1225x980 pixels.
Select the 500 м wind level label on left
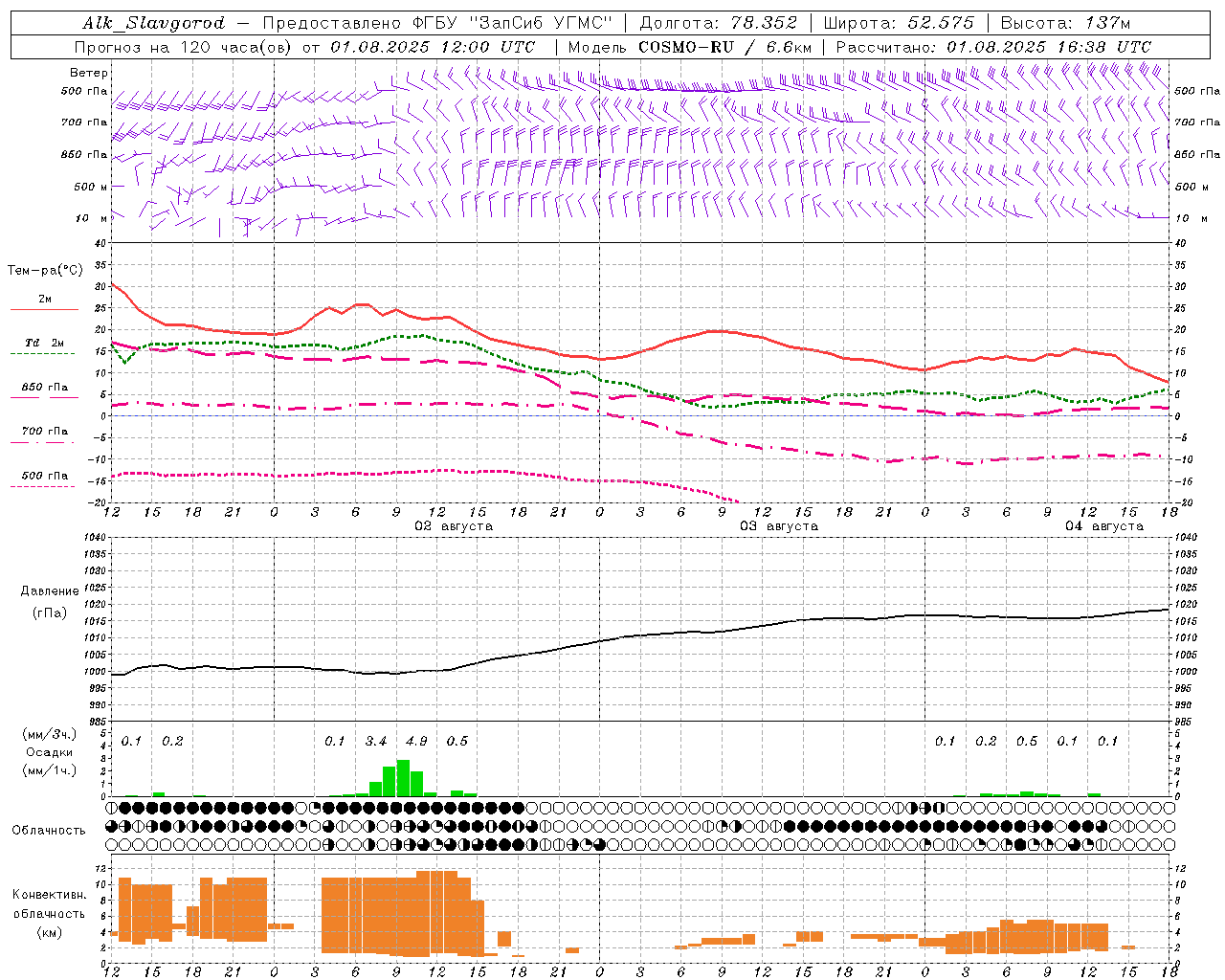click(91, 187)
